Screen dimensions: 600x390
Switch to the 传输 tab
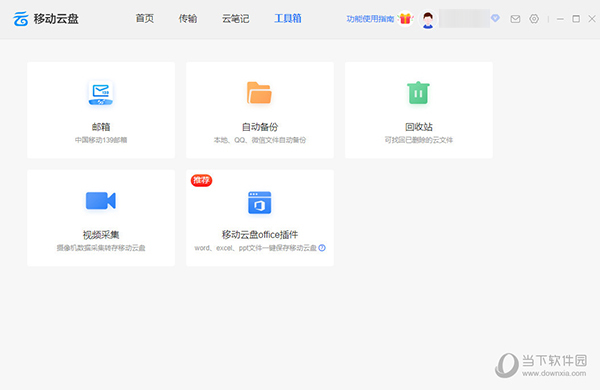[188, 18]
